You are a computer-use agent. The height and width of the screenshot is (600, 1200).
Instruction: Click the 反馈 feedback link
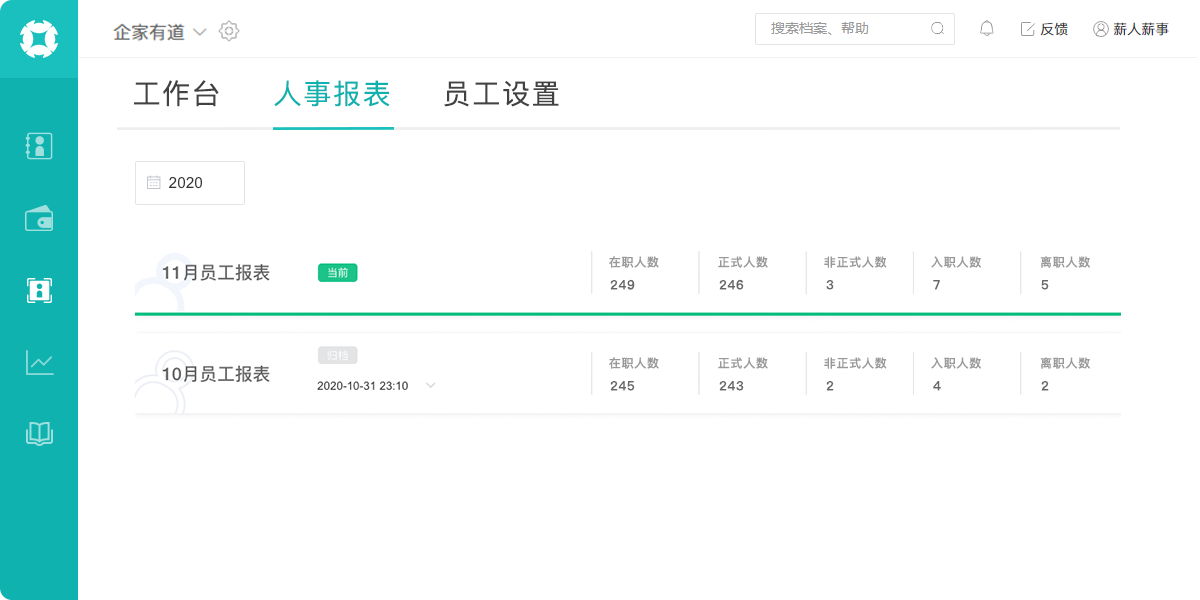pos(1044,29)
